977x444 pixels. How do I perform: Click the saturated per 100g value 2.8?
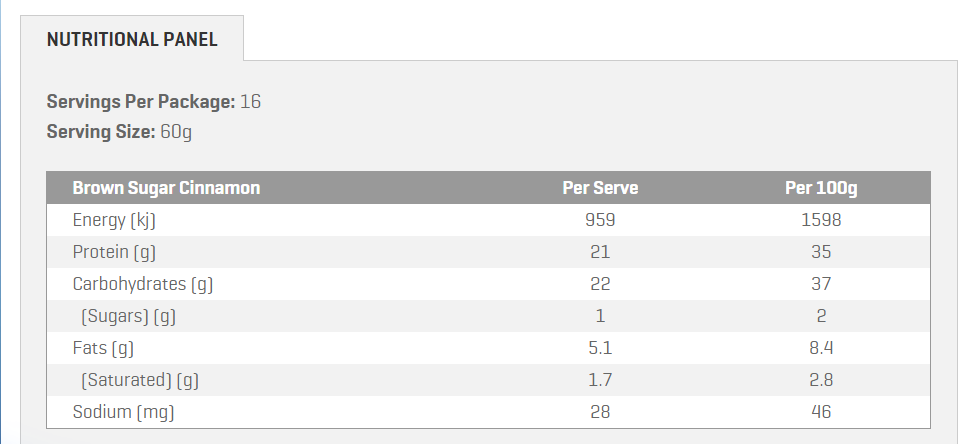coord(821,380)
